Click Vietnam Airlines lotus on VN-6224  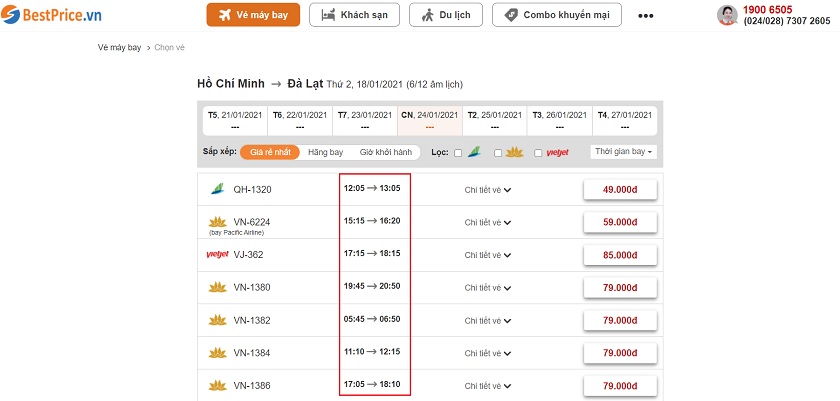click(x=217, y=221)
